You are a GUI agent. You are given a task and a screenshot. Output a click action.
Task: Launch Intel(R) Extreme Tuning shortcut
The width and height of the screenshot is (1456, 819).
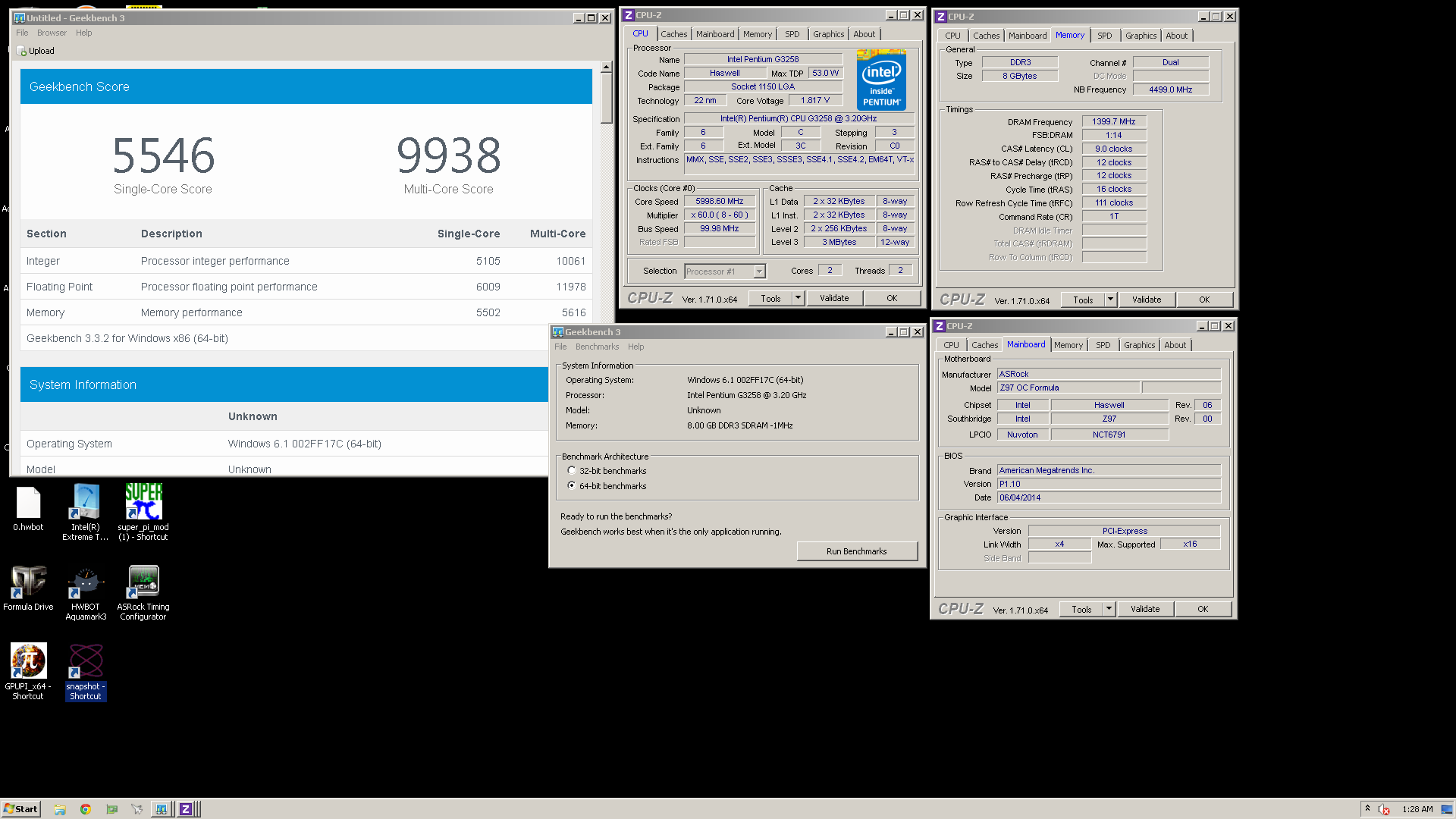(x=86, y=512)
